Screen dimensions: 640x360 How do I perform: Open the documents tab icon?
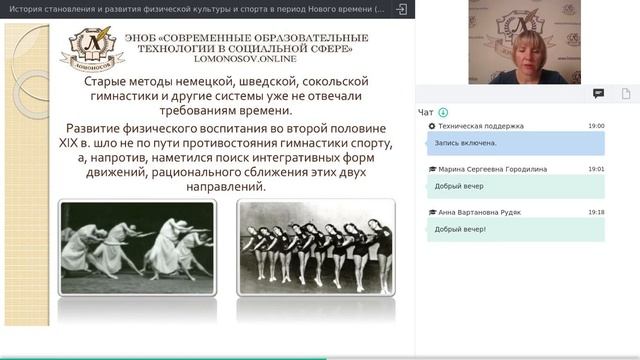[626, 94]
